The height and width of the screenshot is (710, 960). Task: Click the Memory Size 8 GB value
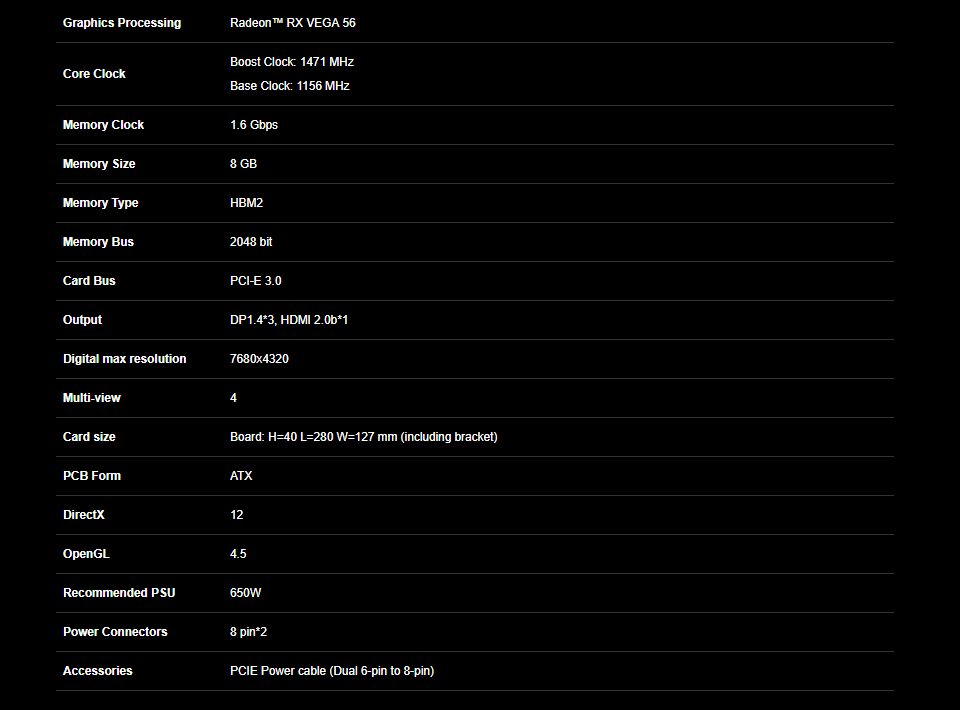[x=244, y=164]
